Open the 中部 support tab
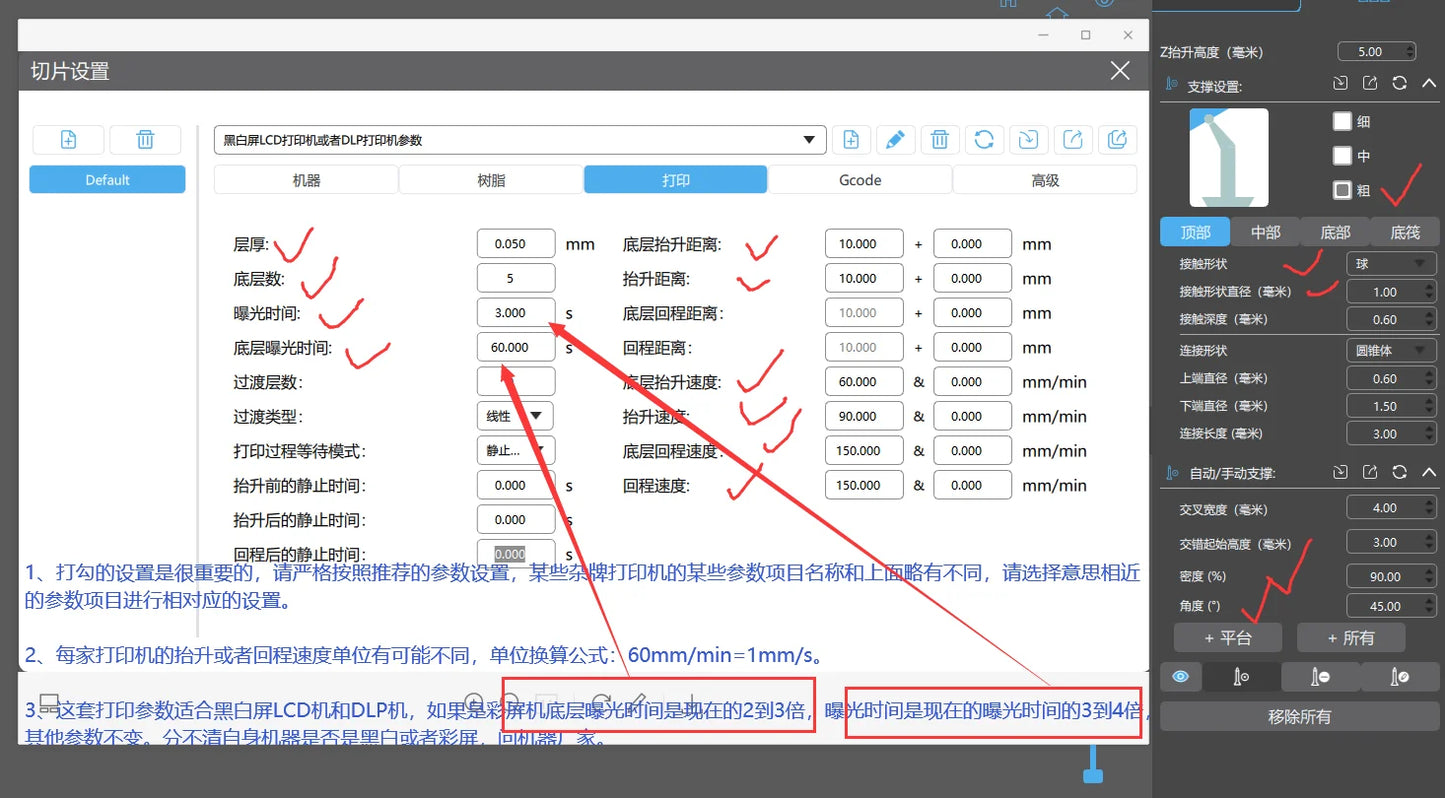Viewport: 1445px width, 798px height. 1265,231
